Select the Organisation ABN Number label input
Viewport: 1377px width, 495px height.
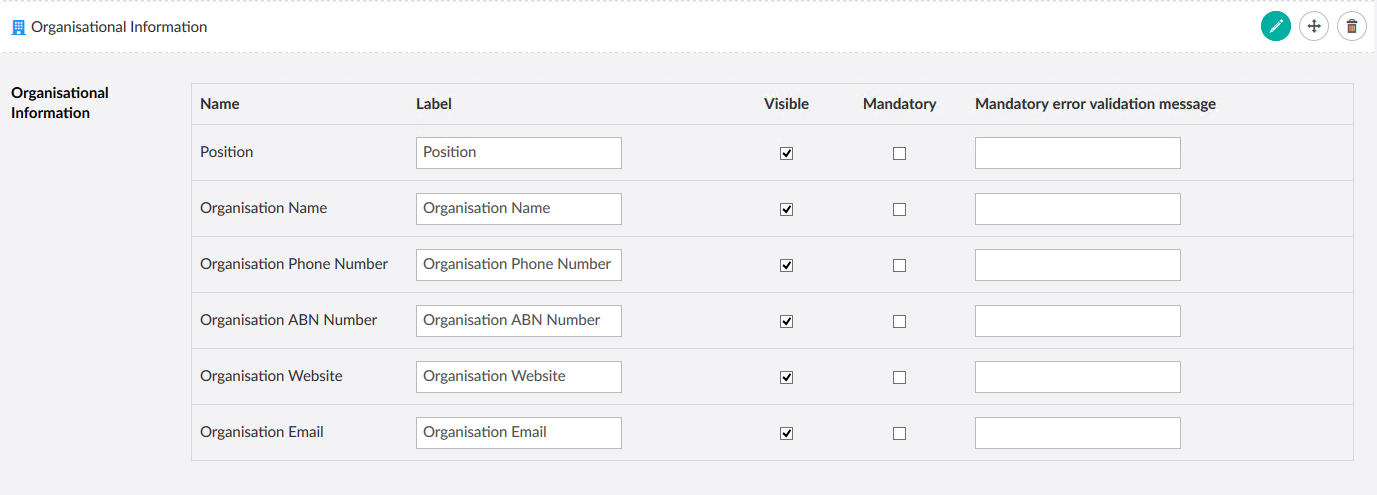coord(518,321)
